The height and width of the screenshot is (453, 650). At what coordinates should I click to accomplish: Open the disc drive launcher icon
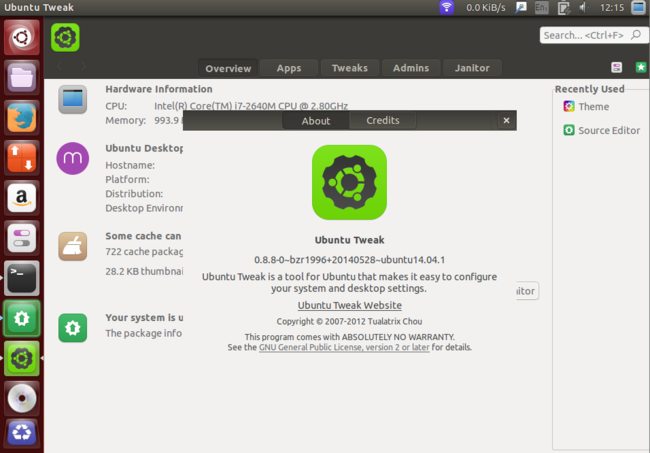click(x=22, y=398)
